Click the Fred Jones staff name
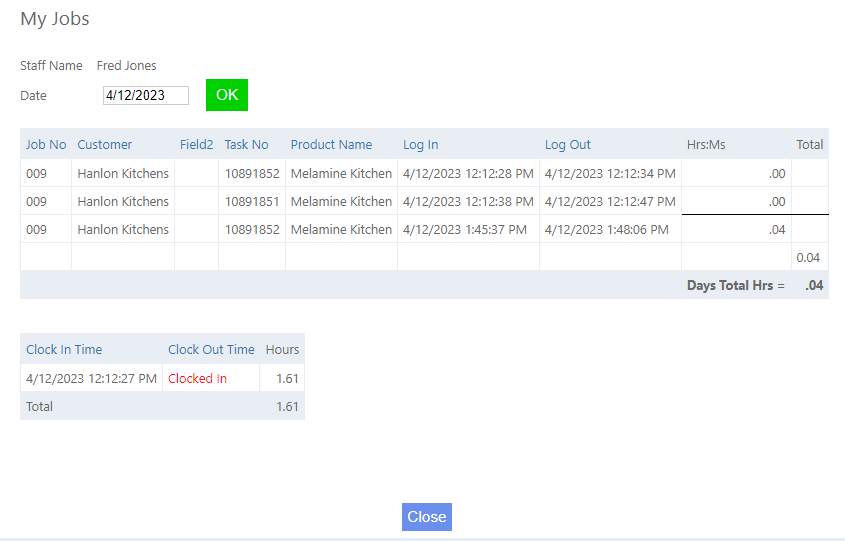Viewport: 845px width, 541px height. 127,66
